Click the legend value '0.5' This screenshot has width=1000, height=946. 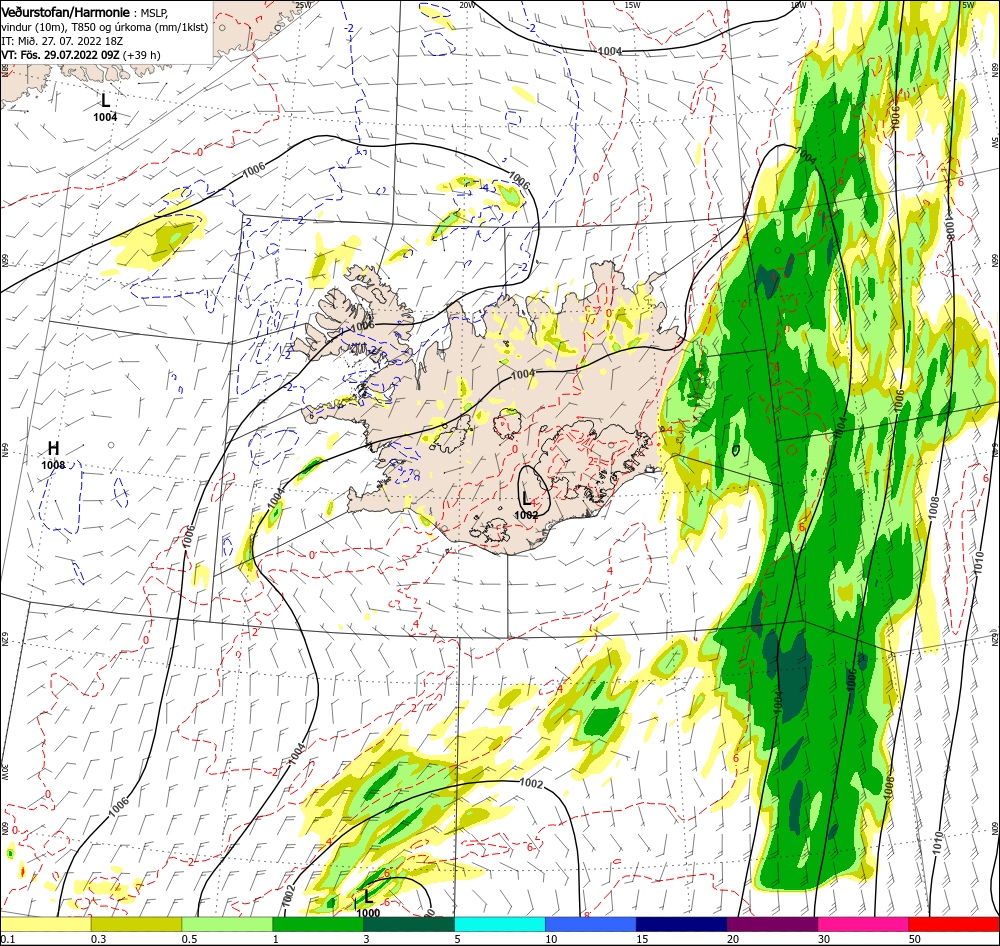[189, 939]
